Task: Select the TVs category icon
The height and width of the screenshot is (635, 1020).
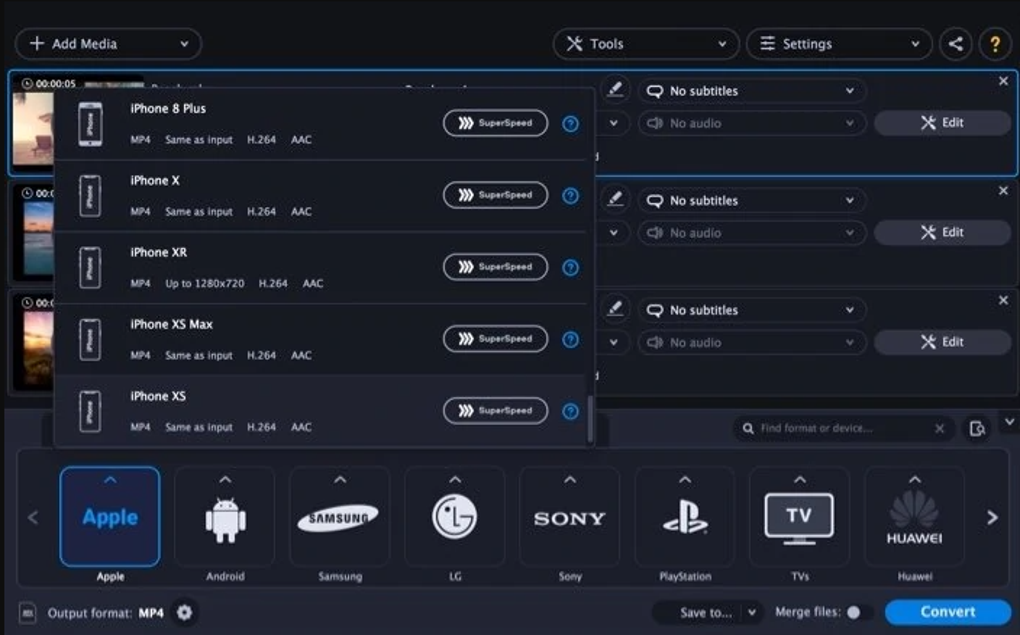Action: (x=799, y=516)
